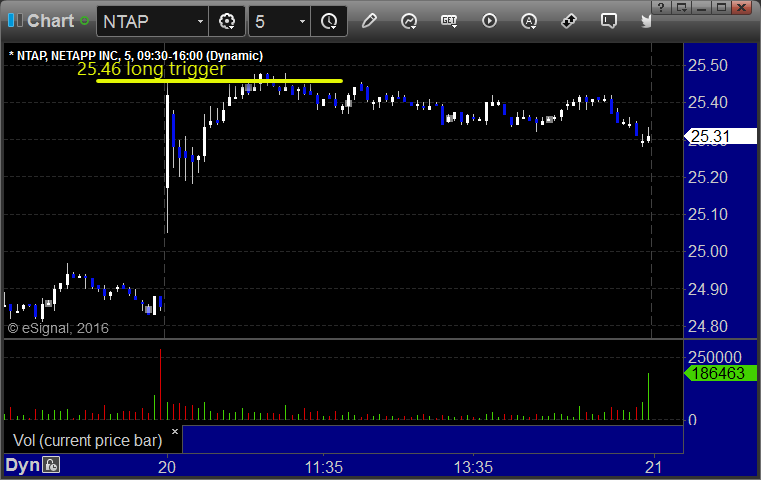Click the 25.00 price axis label
761x480 pixels.
pyautogui.click(x=708, y=251)
